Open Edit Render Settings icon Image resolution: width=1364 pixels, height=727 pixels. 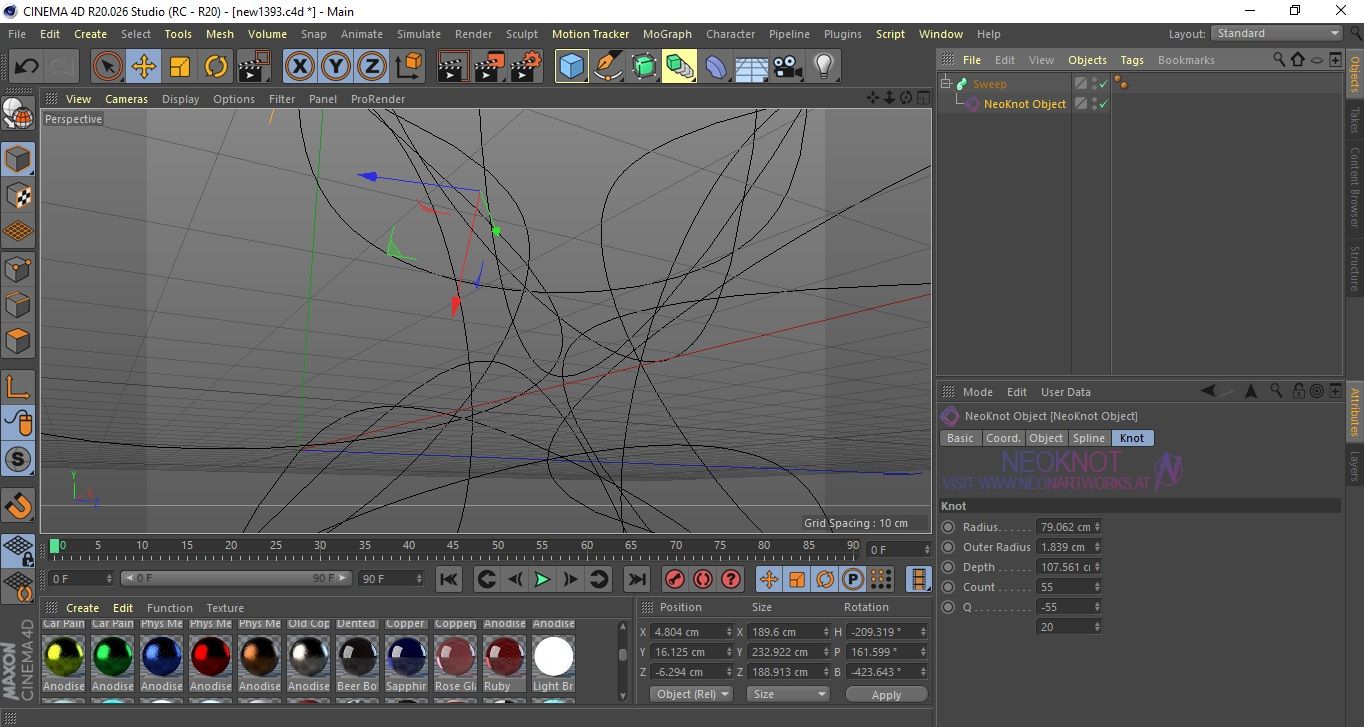526,67
